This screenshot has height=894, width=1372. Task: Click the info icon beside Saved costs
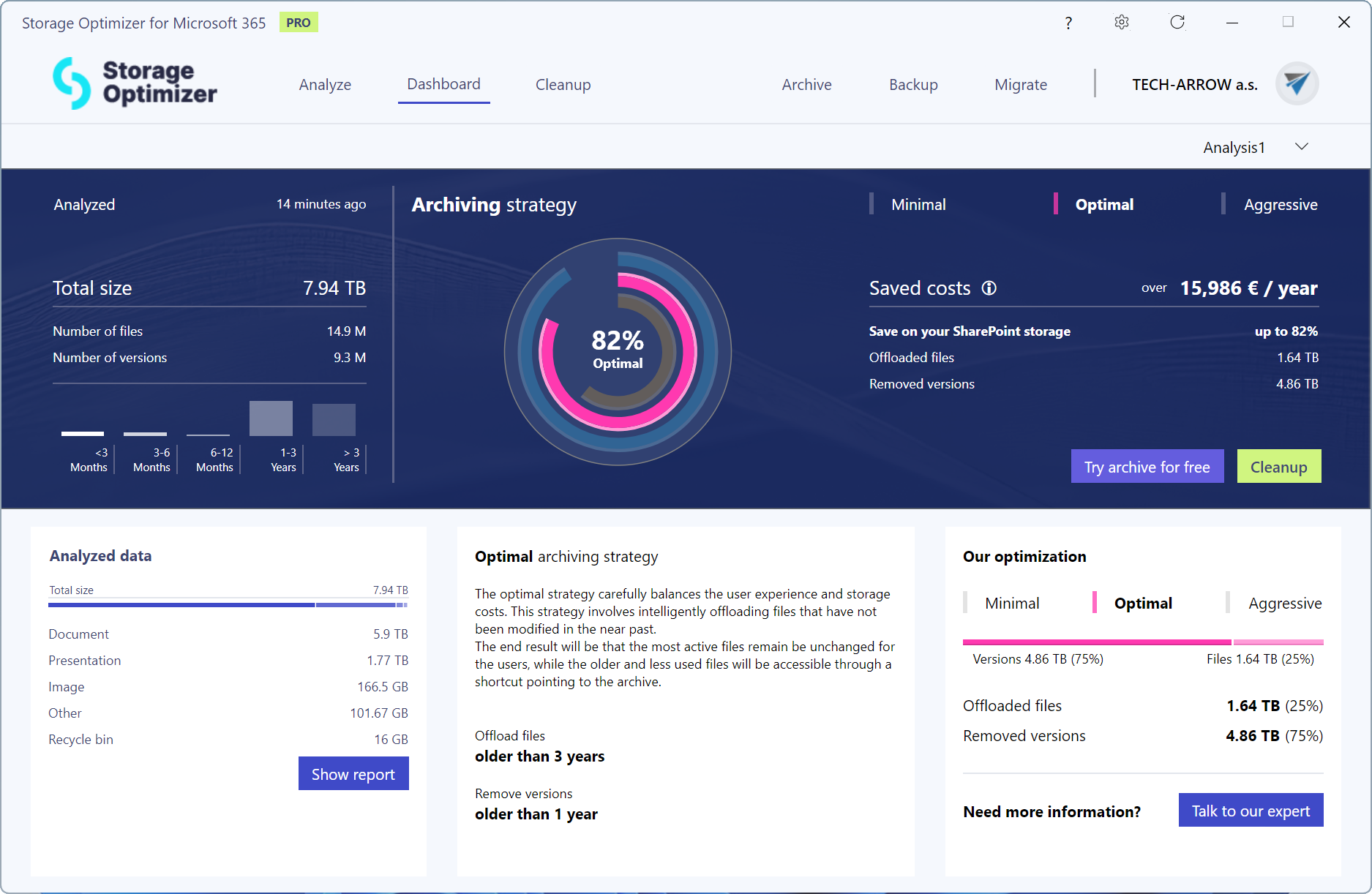(989, 288)
